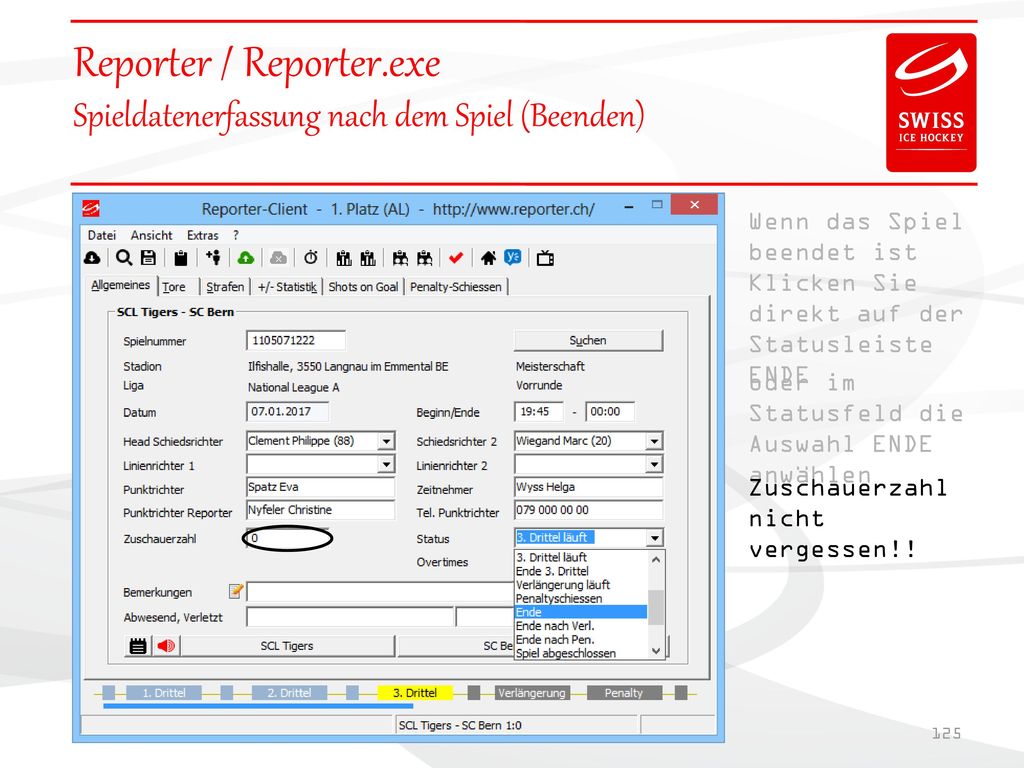Viewport: 1024px width, 768px height.
Task: Click the Status list scroll-down arrow
Action: [x=656, y=650]
